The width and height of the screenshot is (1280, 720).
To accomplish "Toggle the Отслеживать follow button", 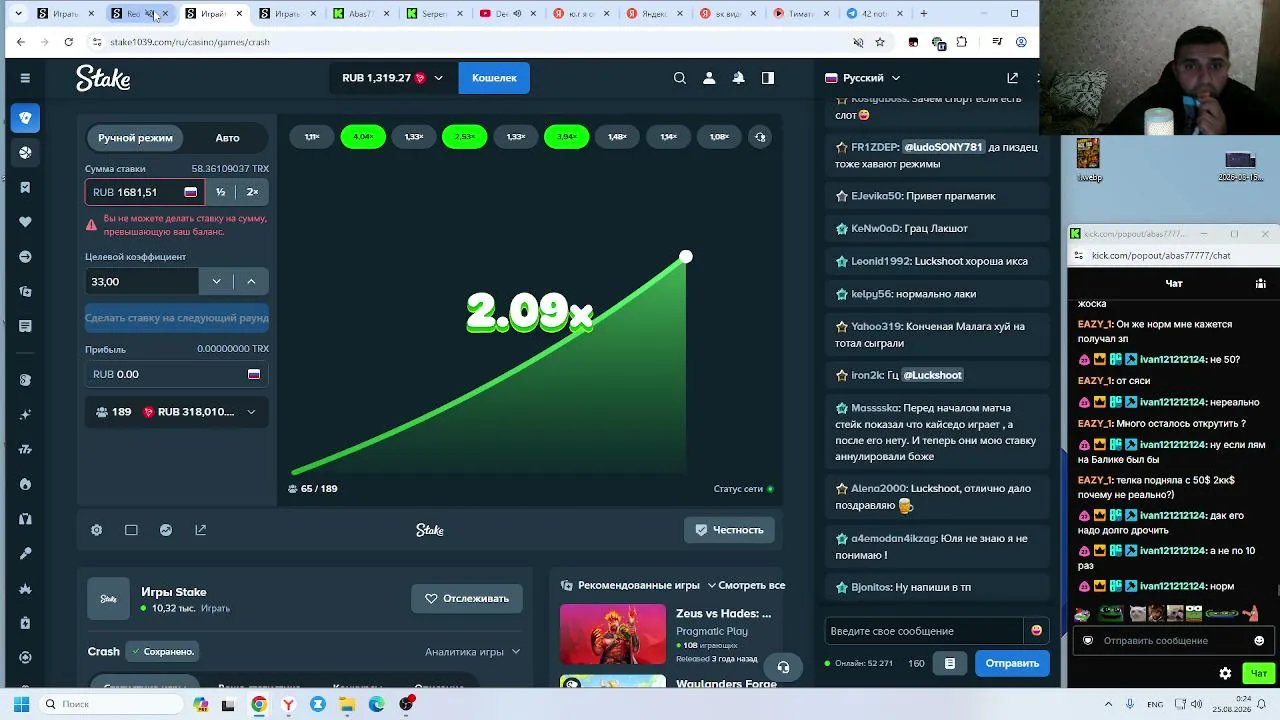I will (x=467, y=599).
